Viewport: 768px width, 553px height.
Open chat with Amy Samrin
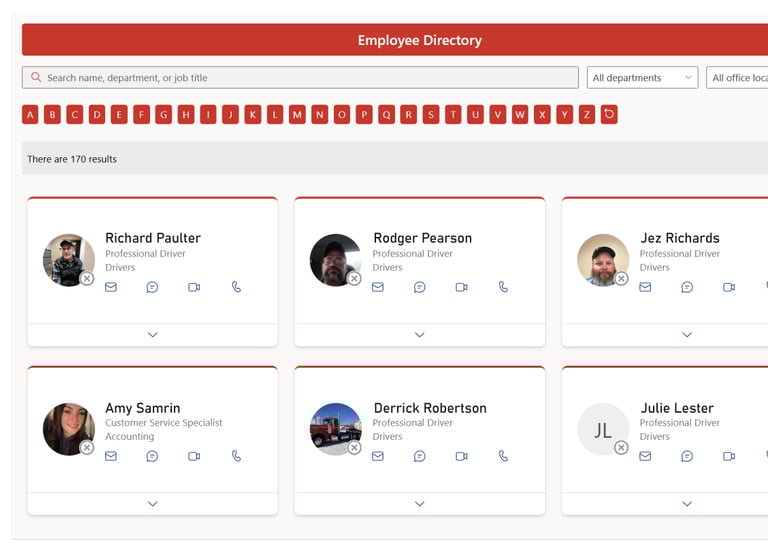coord(152,456)
